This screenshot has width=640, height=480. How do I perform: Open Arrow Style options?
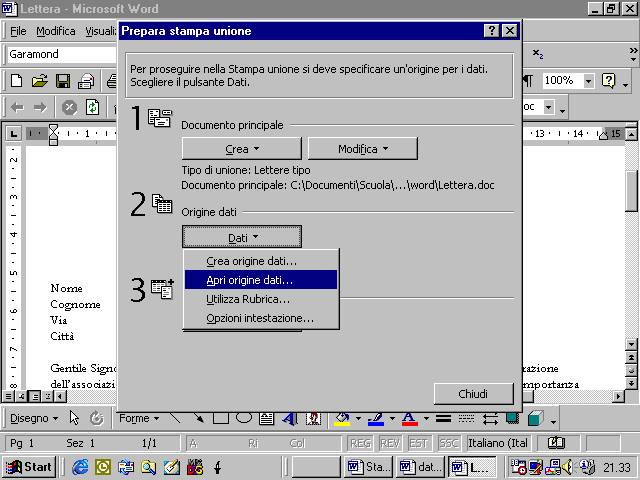pyautogui.click(x=490, y=418)
